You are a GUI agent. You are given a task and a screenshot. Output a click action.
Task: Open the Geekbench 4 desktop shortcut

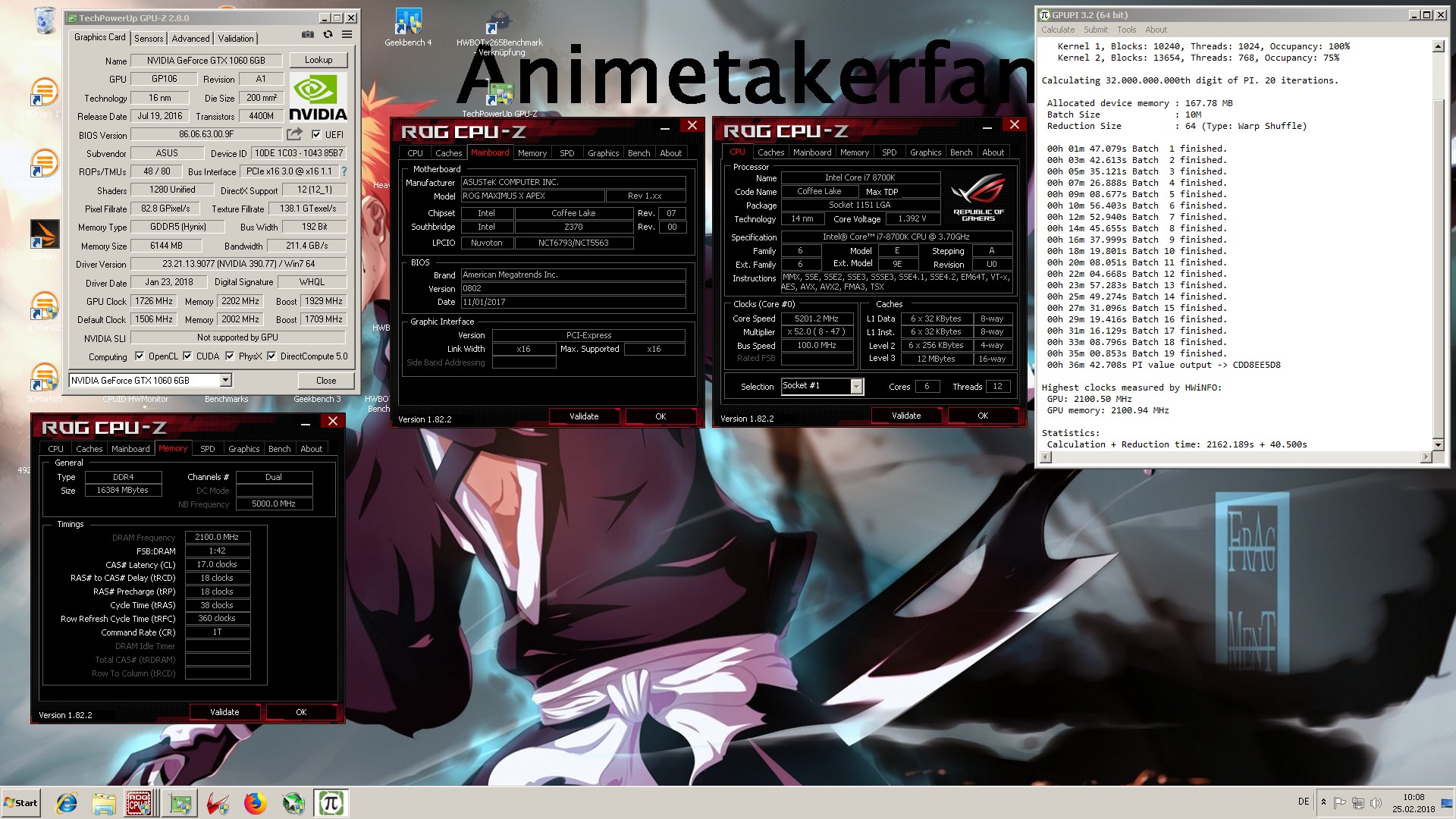(x=408, y=27)
